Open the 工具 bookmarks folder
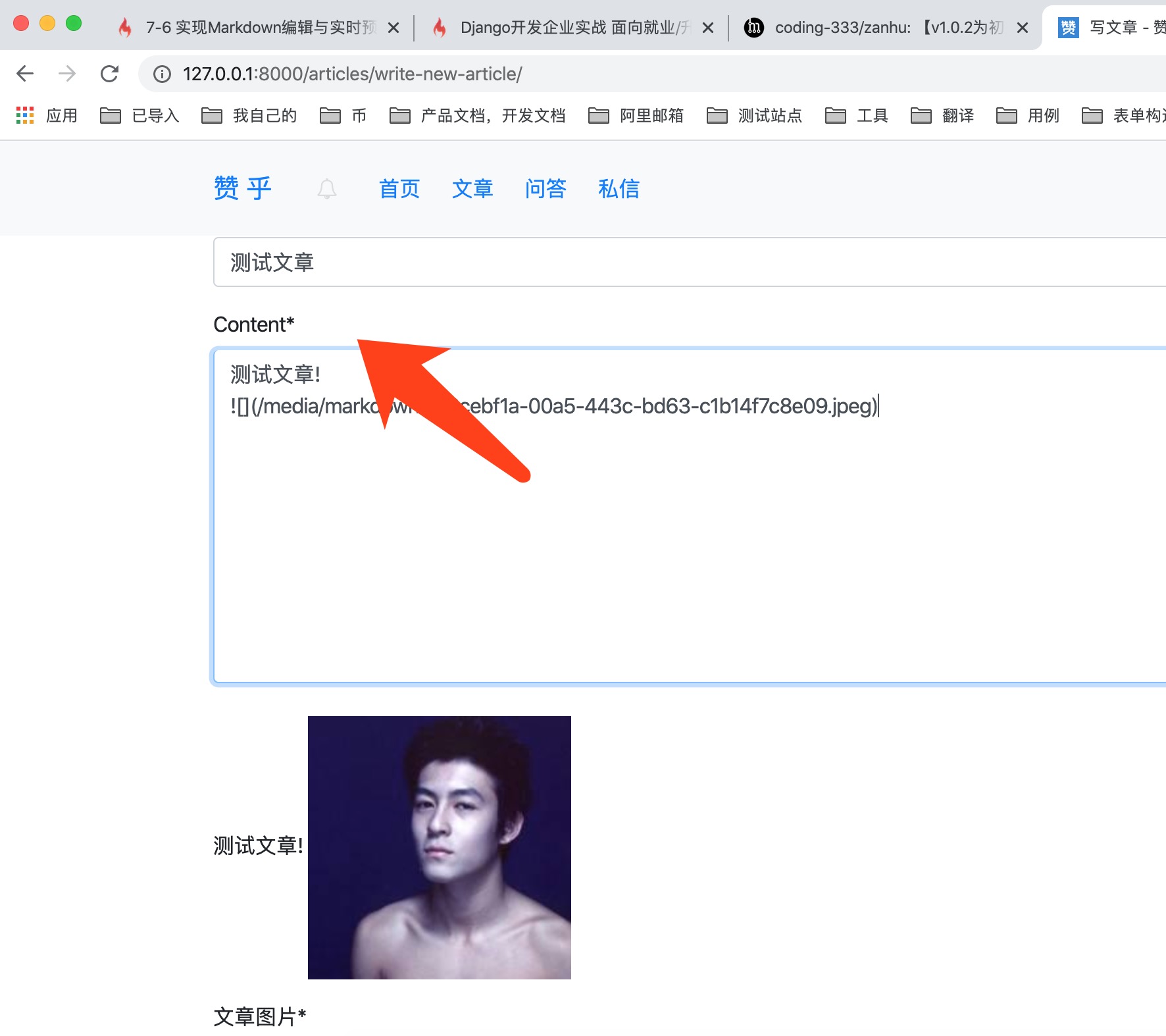The image size is (1166, 1036). [857, 116]
